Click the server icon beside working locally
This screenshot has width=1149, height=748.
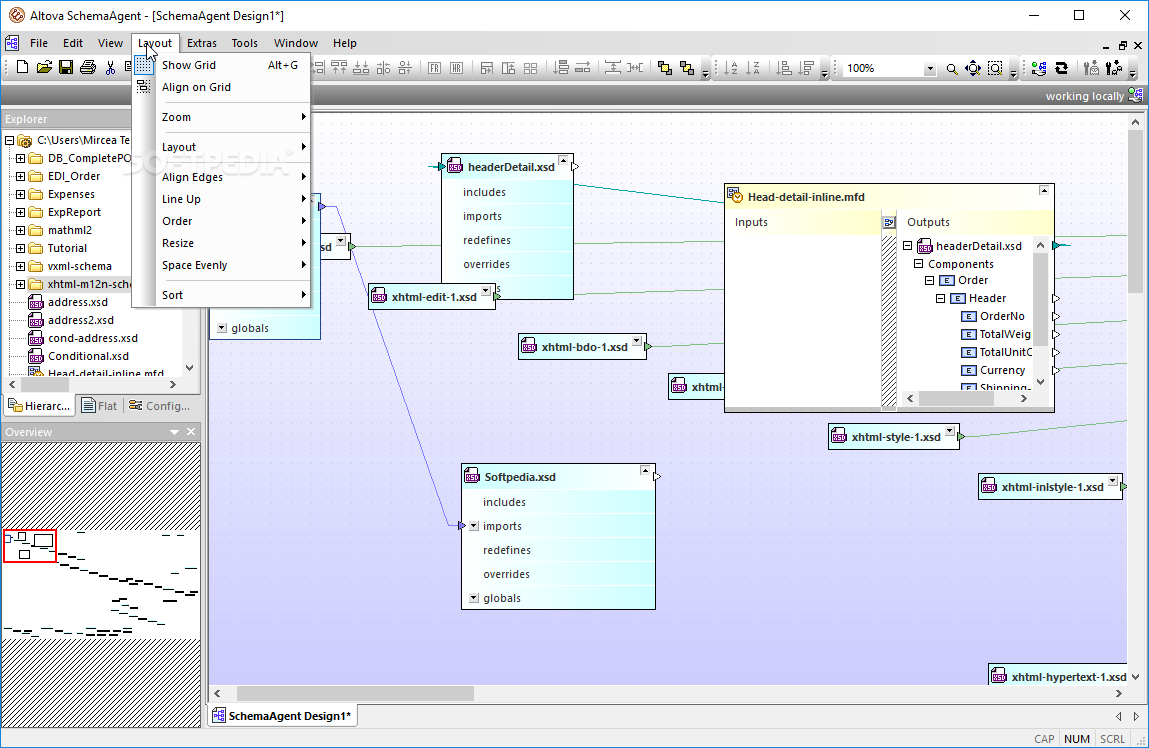click(1135, 95)
